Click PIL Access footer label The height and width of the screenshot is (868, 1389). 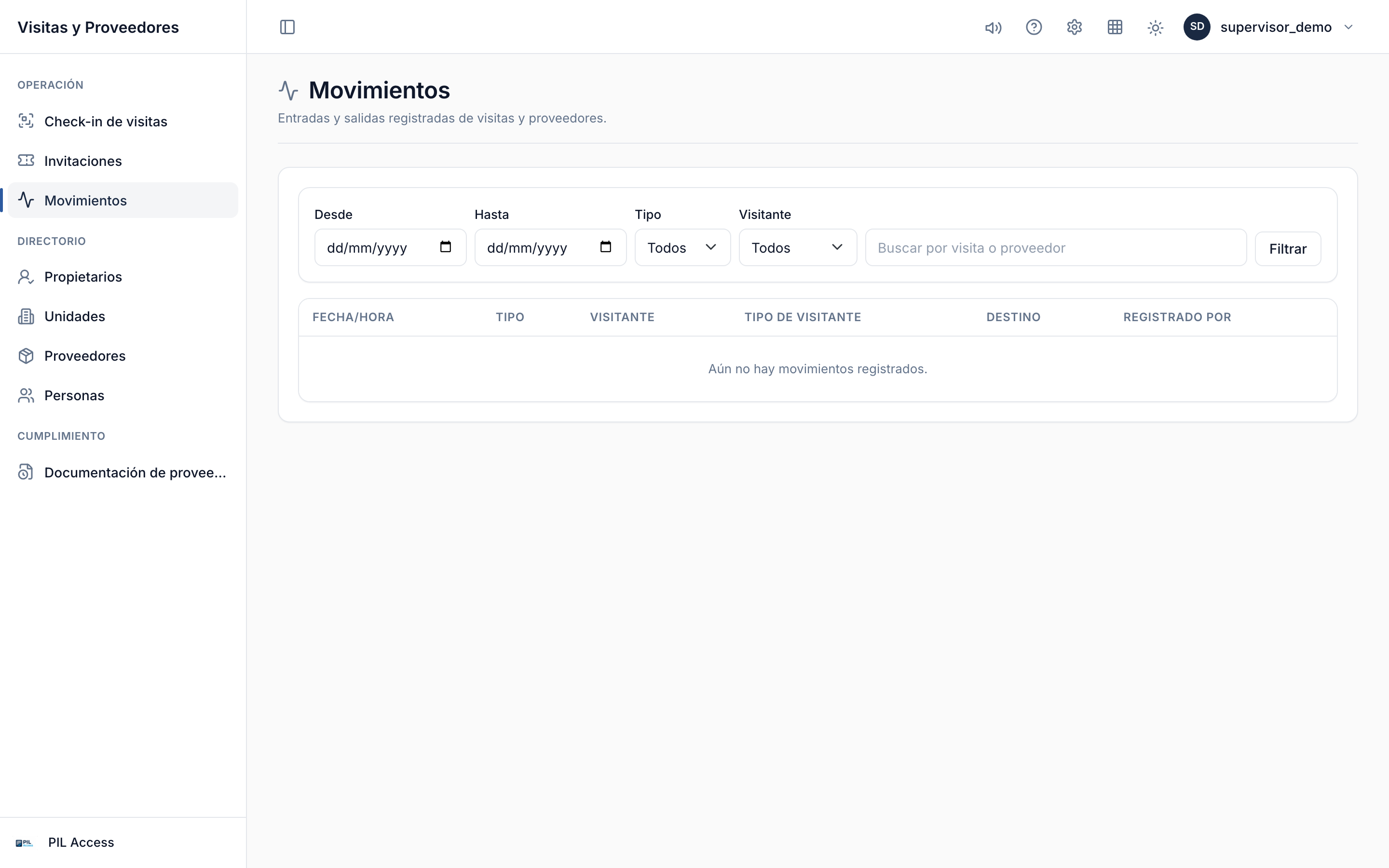(81, 842)
